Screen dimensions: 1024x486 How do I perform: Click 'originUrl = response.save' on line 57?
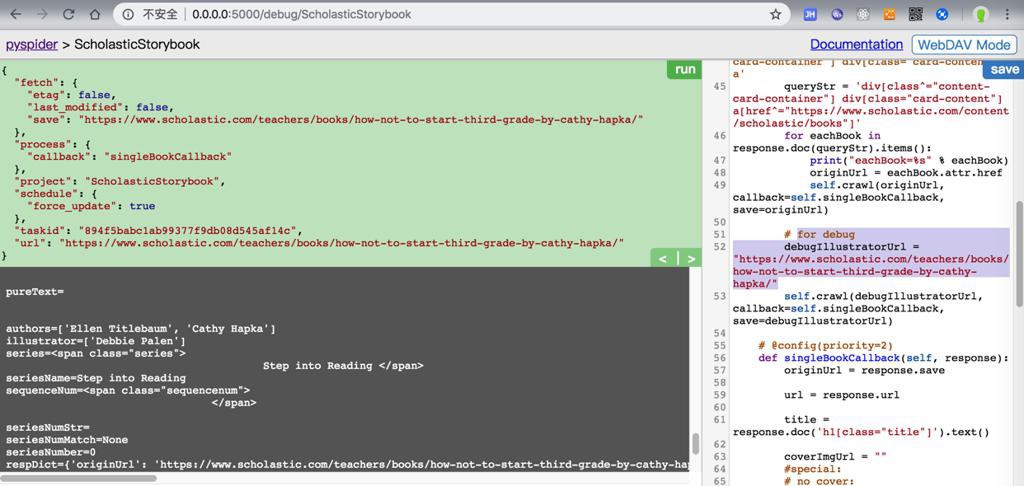[x=865, y=370]
